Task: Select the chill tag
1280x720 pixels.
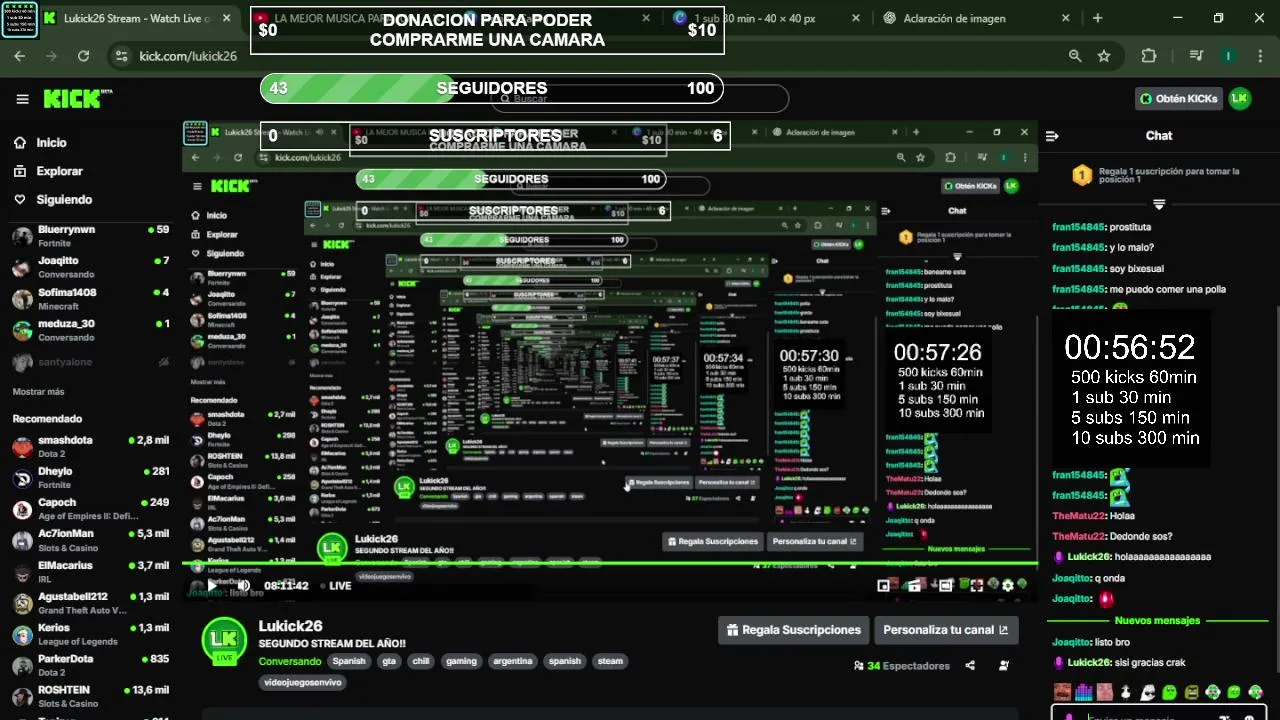Action: pos(420,661)
